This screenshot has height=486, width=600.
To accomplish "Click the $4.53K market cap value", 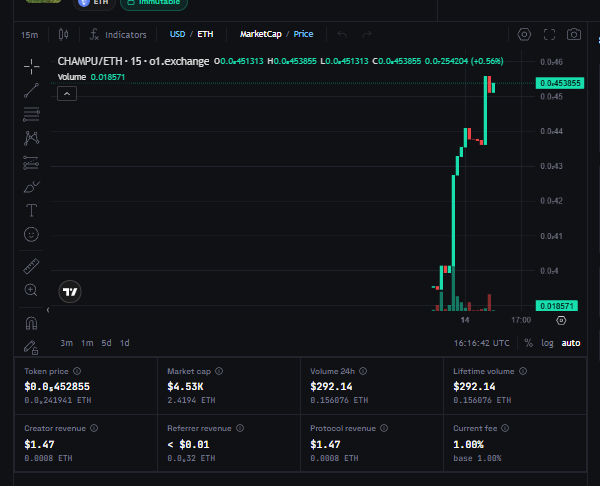I will point(185,387).
